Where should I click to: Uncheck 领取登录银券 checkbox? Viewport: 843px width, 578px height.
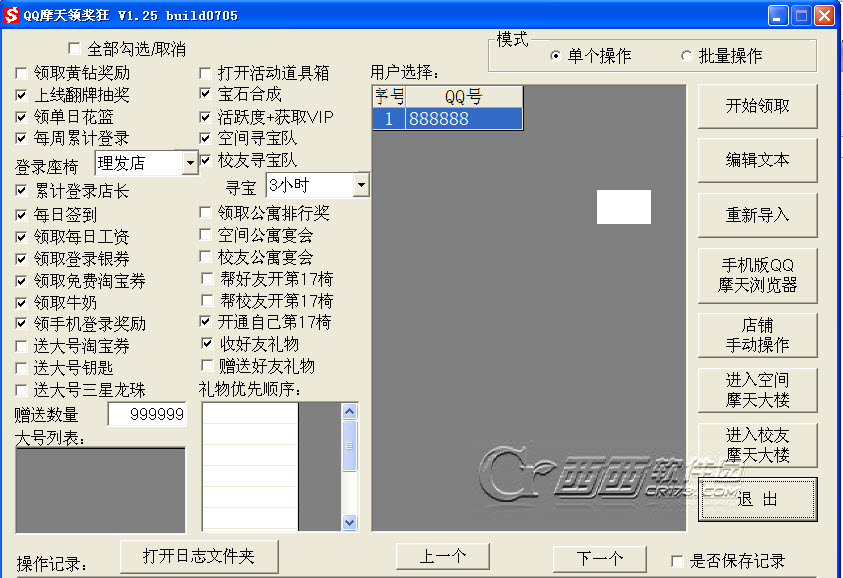click(x=22, y=259)
